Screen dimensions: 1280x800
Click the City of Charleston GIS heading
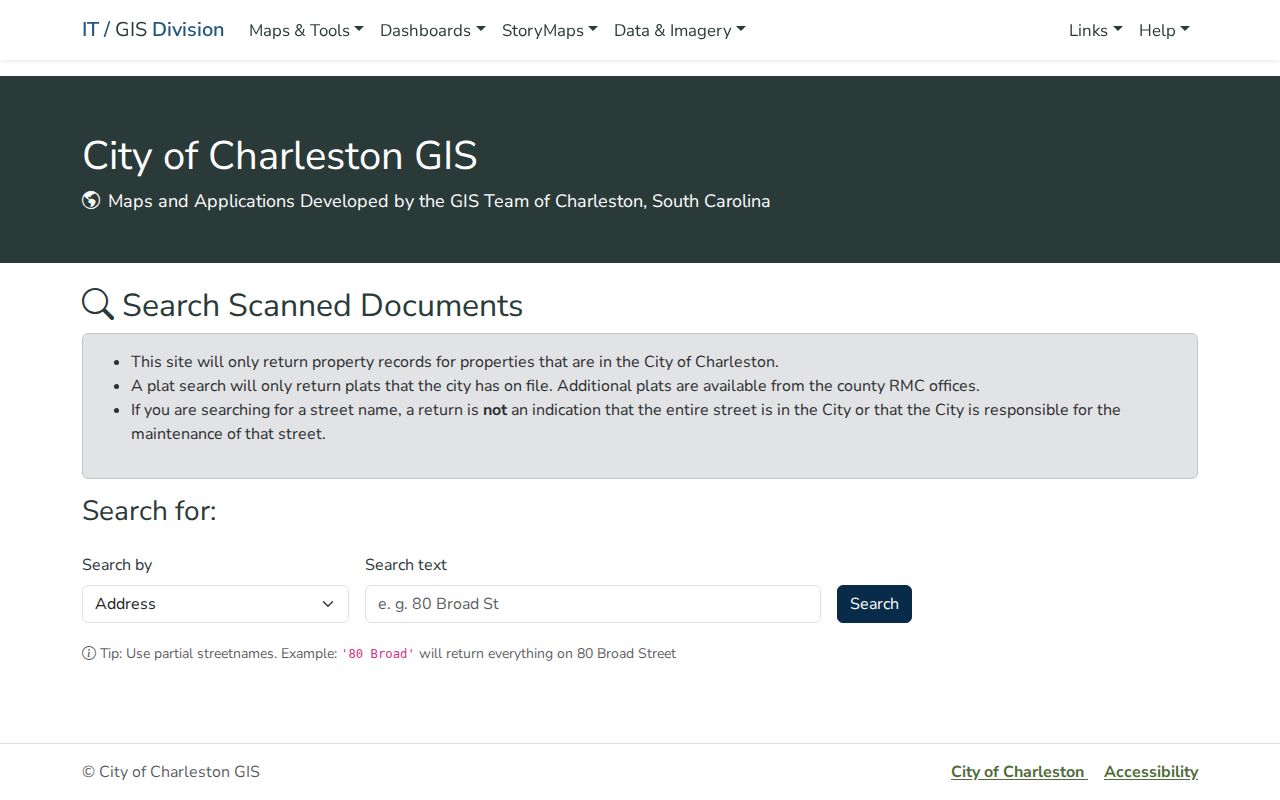[x=280, y=155]
